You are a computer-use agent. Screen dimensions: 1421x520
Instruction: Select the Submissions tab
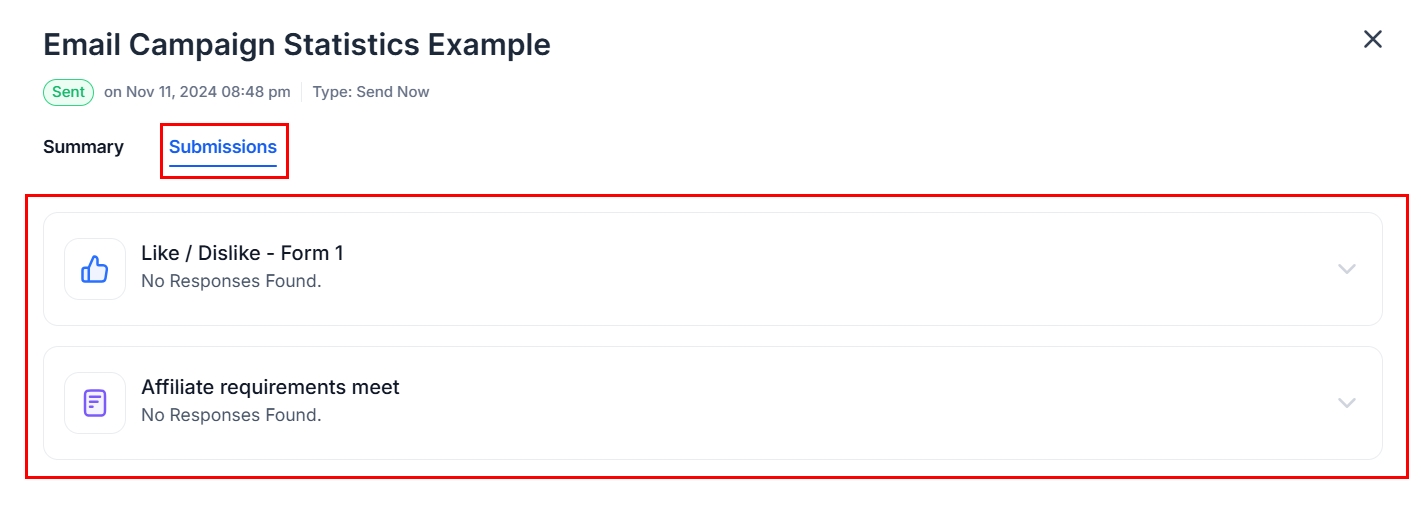pyautogui.click(x=222, y=147)
